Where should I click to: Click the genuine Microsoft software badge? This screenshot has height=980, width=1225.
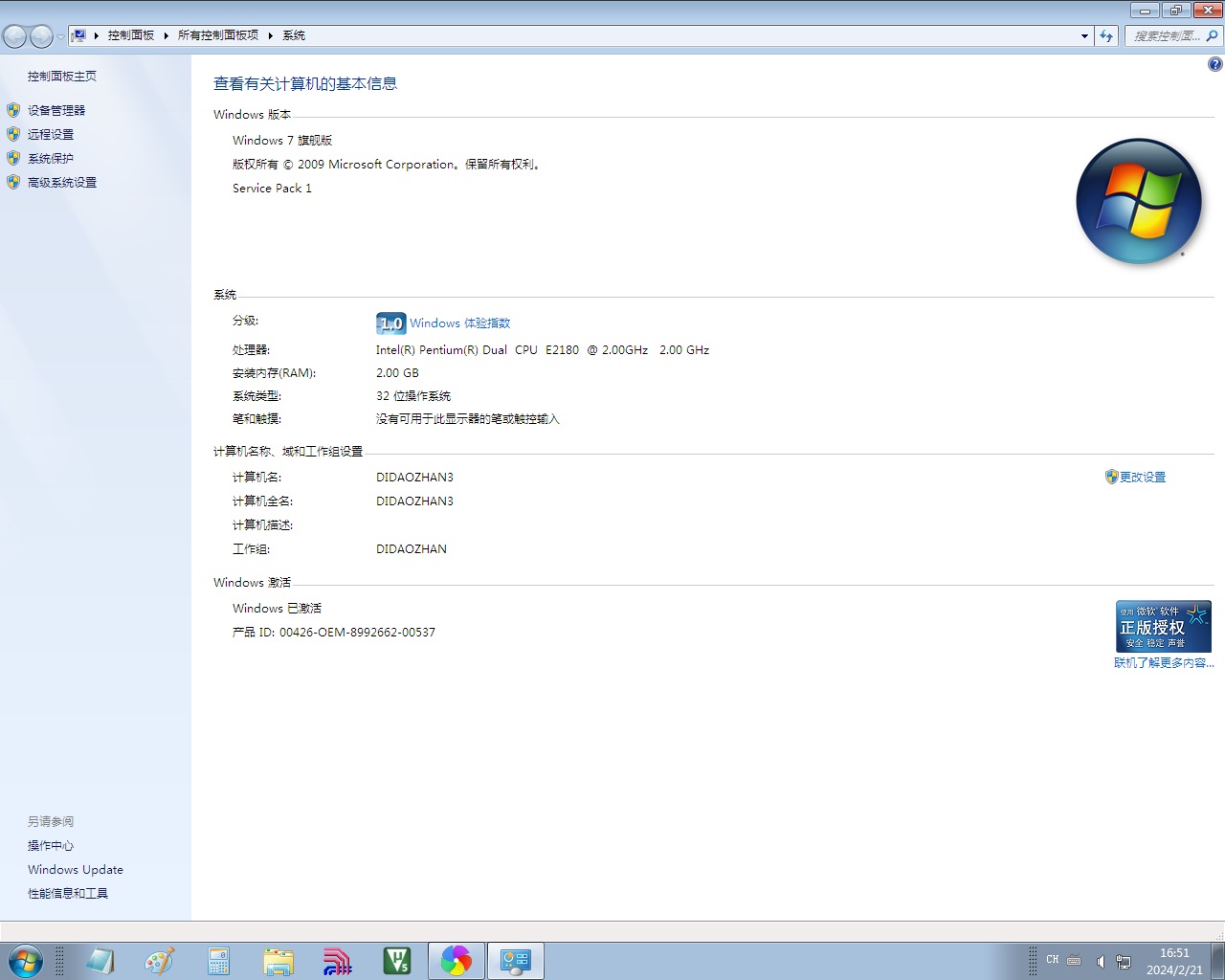1164,626
